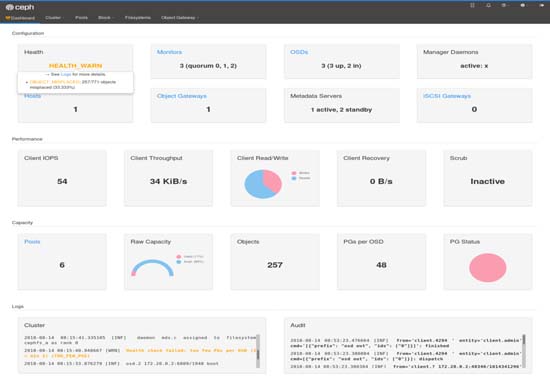
Task: Open the Pools navigation tab
Action: coord(81,18)
